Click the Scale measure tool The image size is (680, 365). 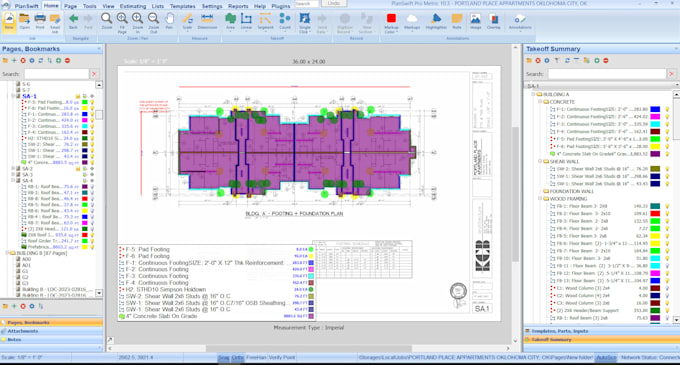tap(187, 21)
